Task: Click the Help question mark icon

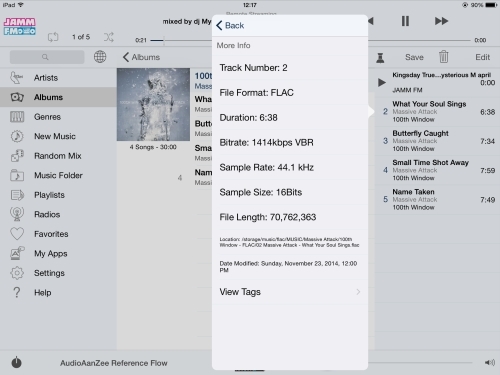Action: coord(17,293)
